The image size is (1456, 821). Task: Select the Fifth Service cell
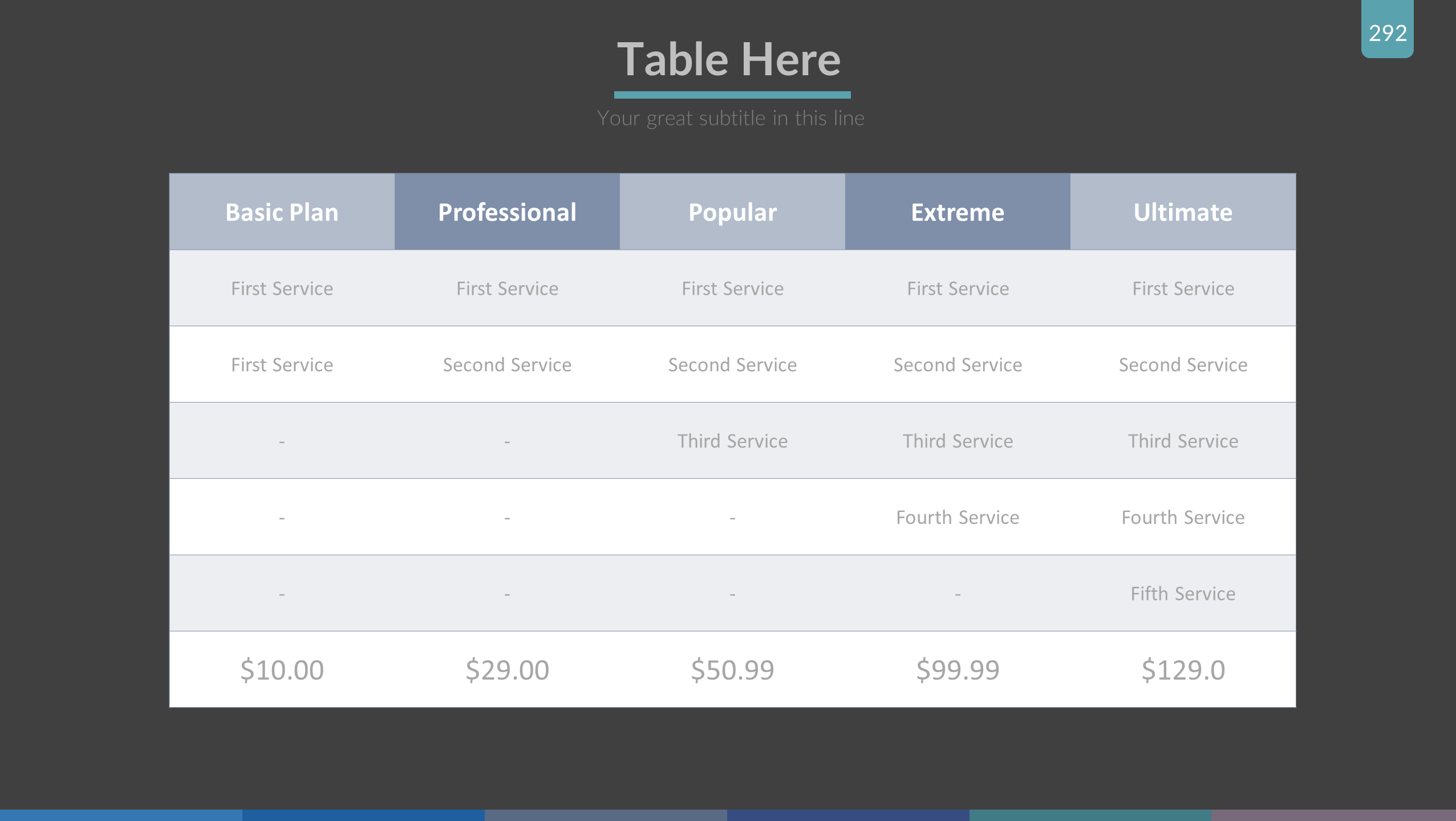(1183, 594)
